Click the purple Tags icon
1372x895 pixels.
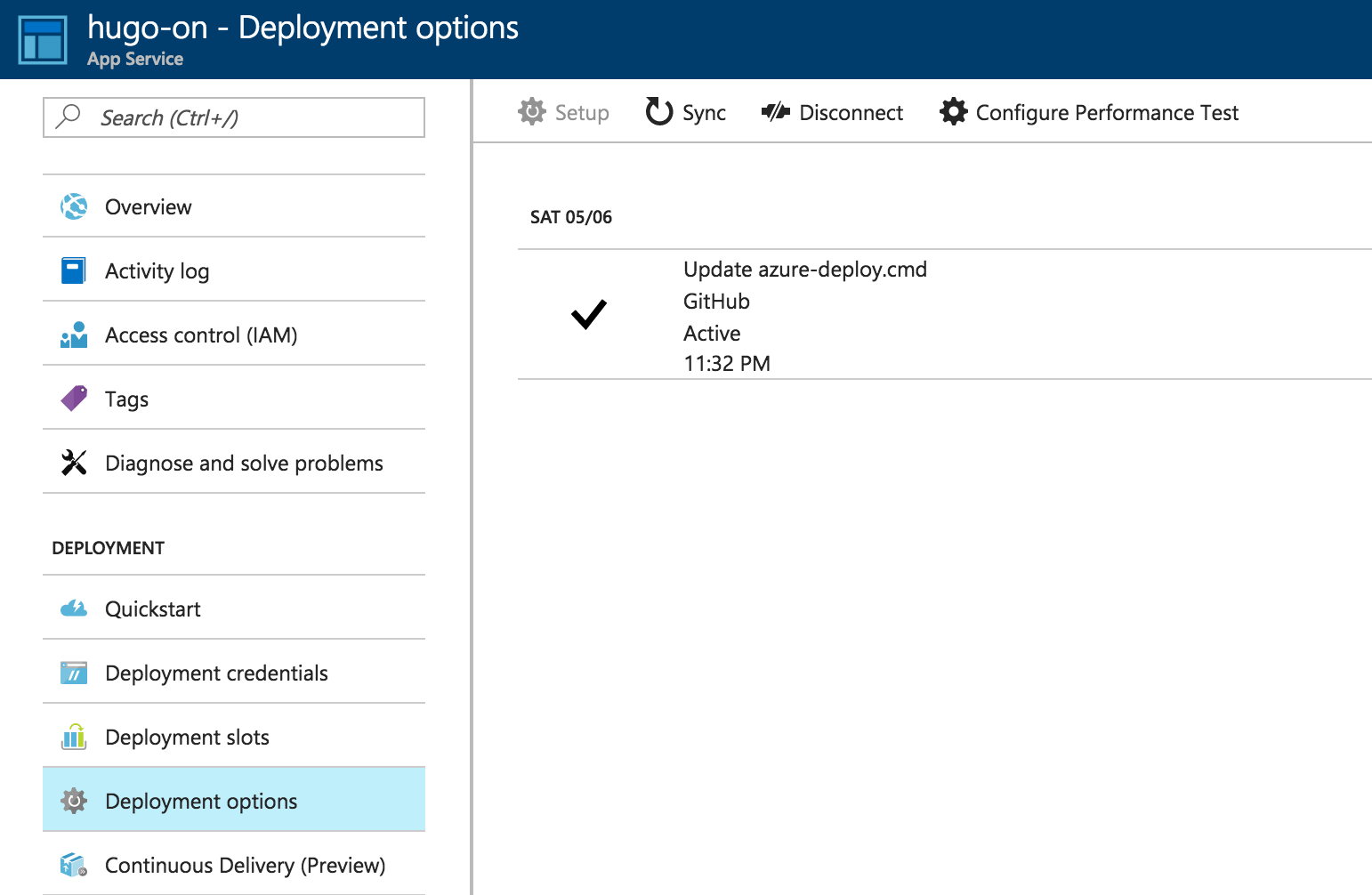click(74, 399)
